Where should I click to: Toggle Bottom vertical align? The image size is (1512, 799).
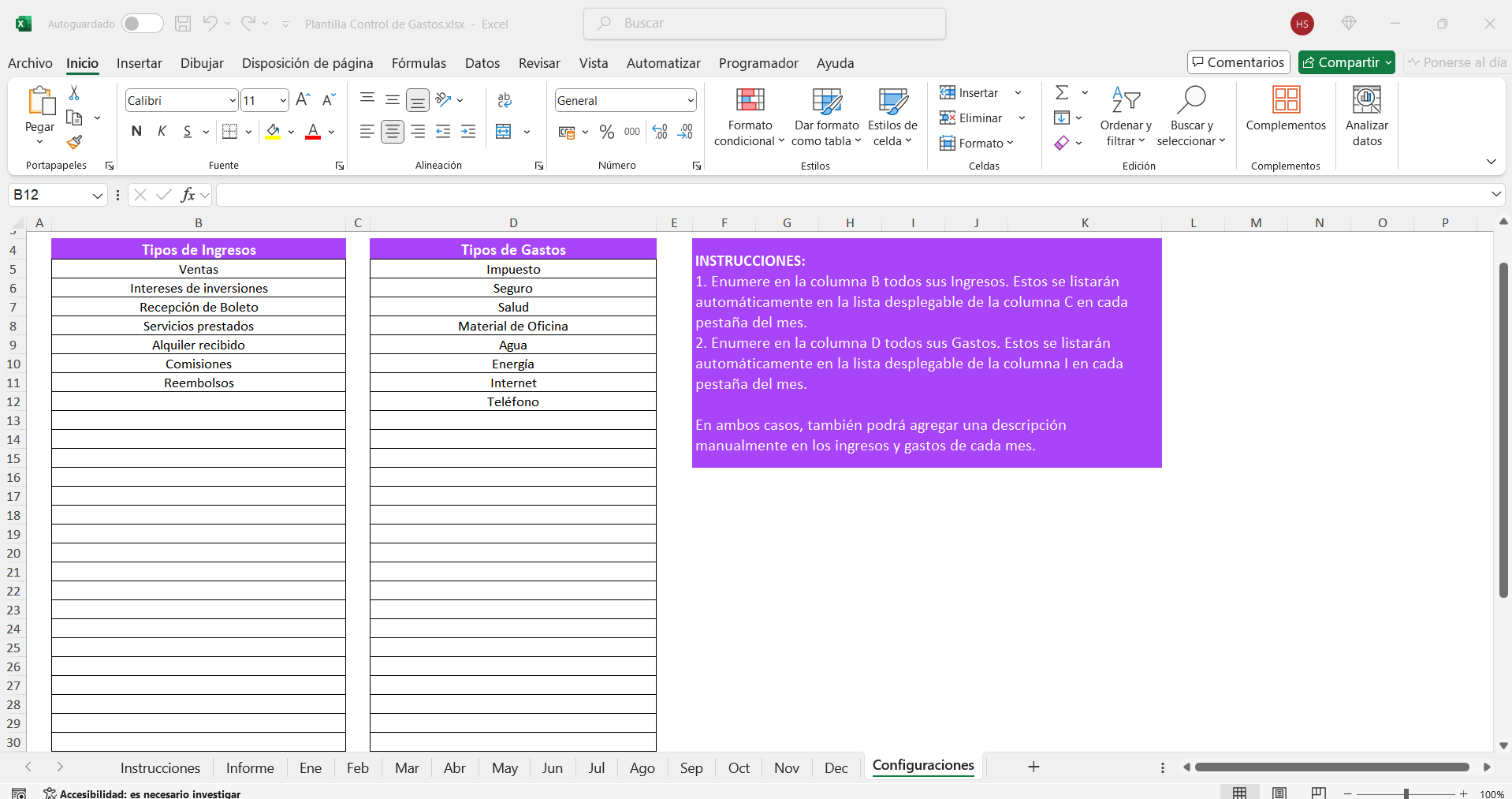tap(418, 100)
